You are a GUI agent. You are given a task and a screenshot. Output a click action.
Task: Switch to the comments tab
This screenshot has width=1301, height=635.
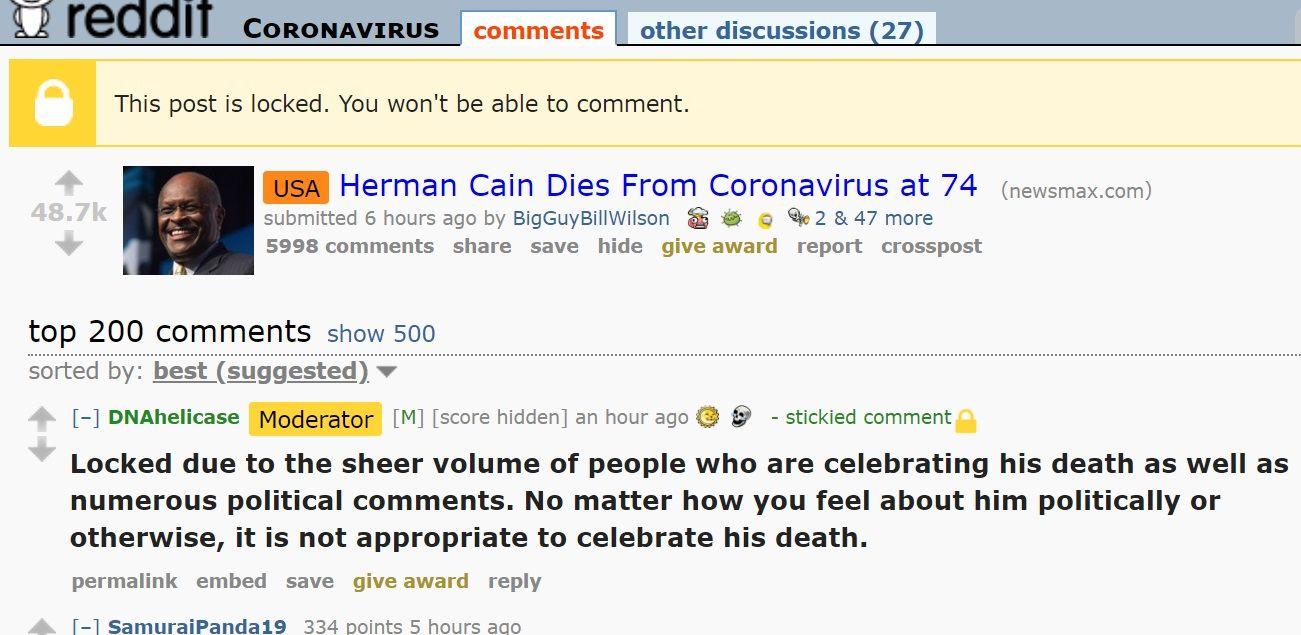coord(538,30)
